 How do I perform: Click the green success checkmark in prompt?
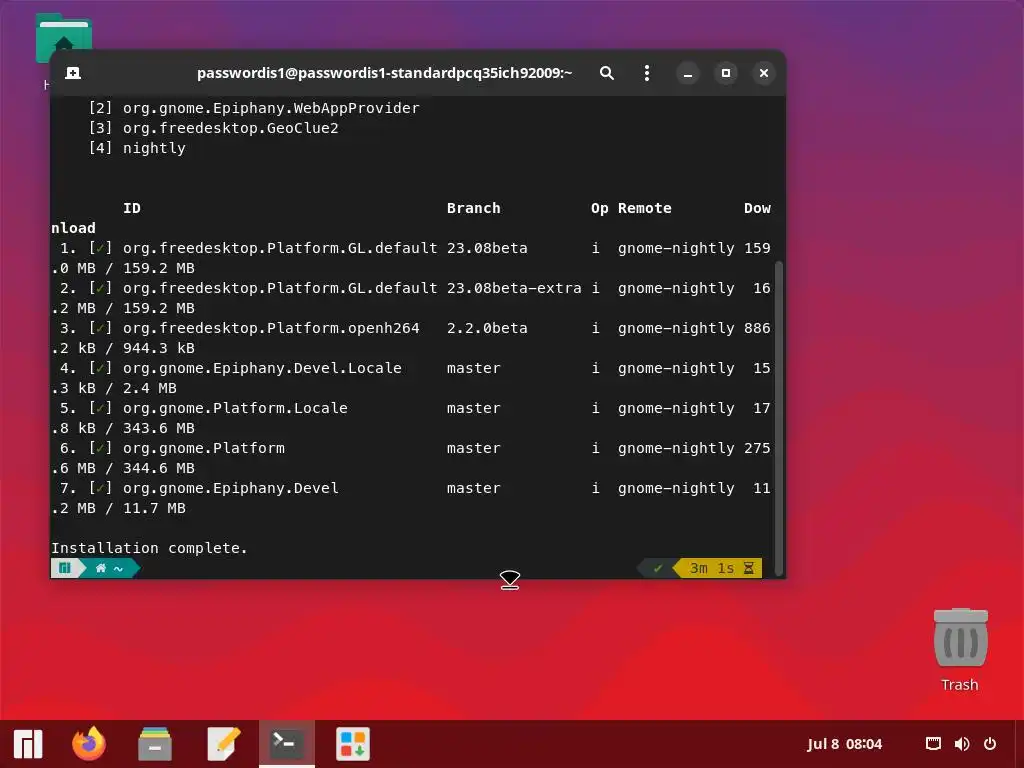[658, 568]
